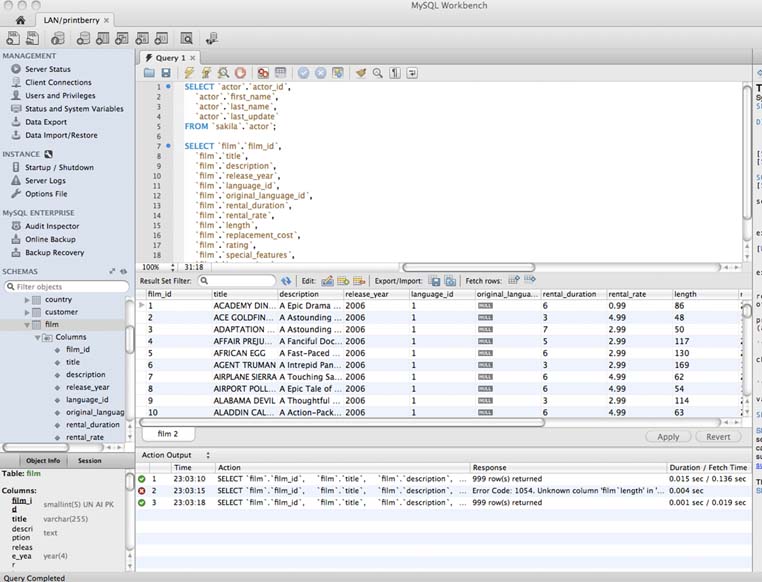Switch to the Object Info tab
The width and height of the screenshot is (762, 582).
click(x=43, y=461)
